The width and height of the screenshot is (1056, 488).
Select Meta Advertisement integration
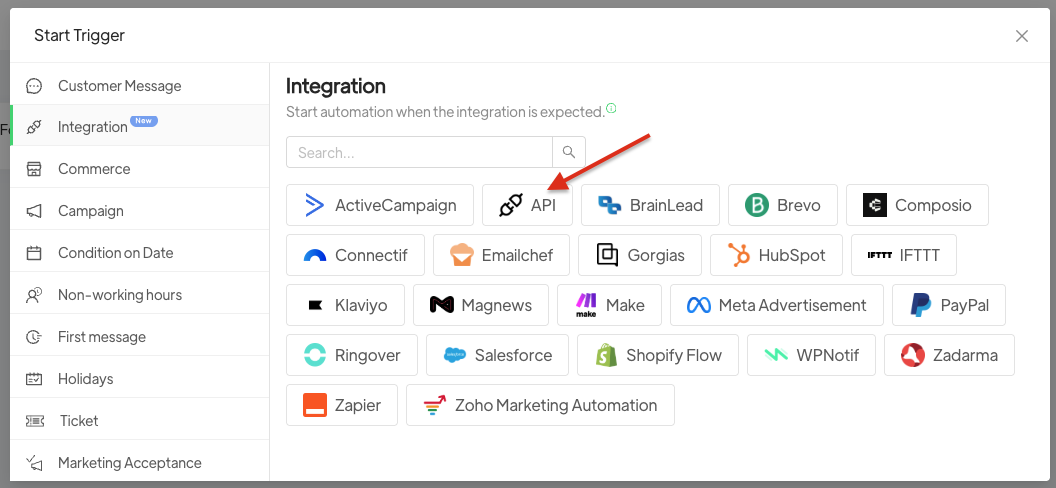tap(776, 305)
